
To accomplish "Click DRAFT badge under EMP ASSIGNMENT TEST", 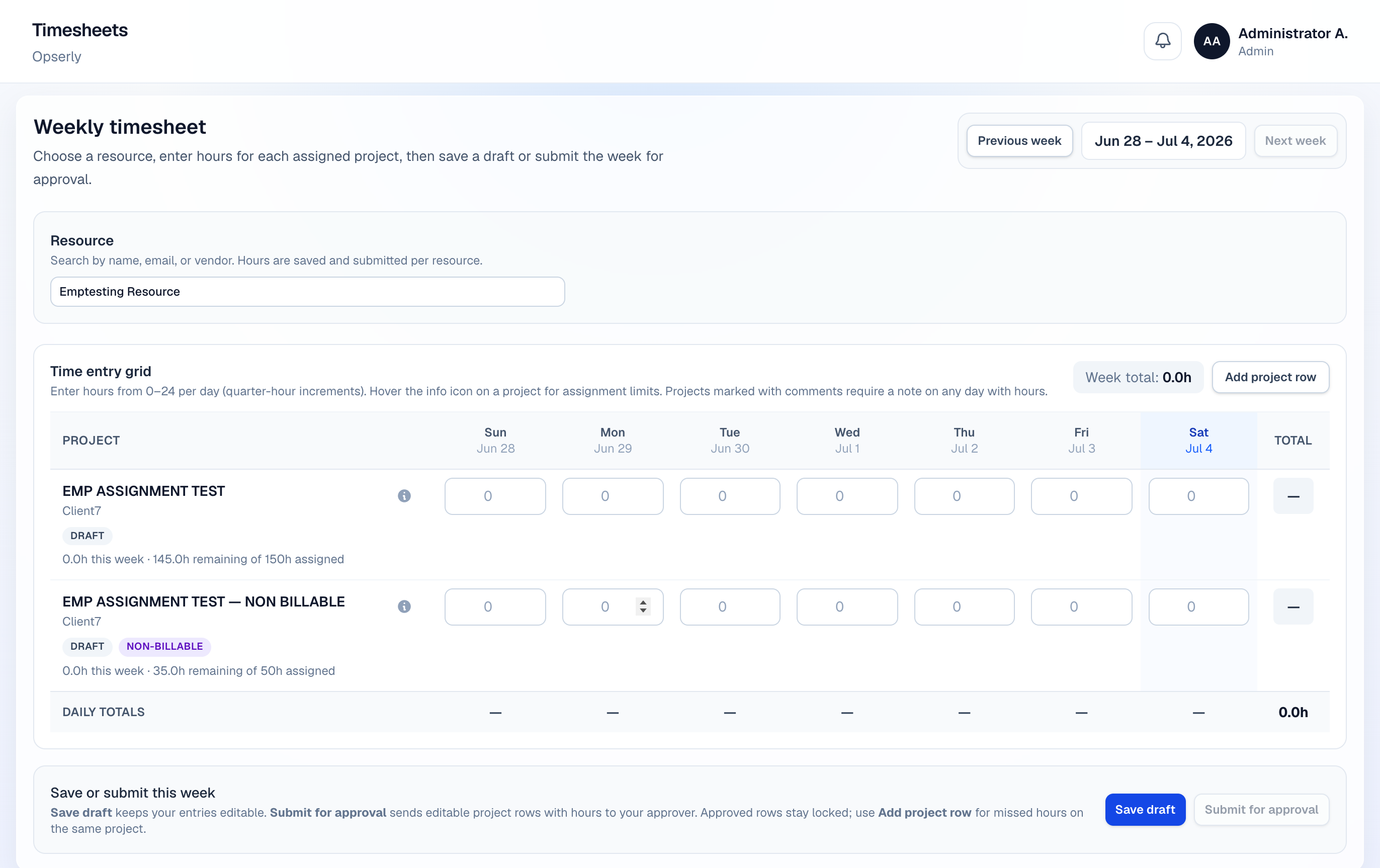I will pos(87,536).
